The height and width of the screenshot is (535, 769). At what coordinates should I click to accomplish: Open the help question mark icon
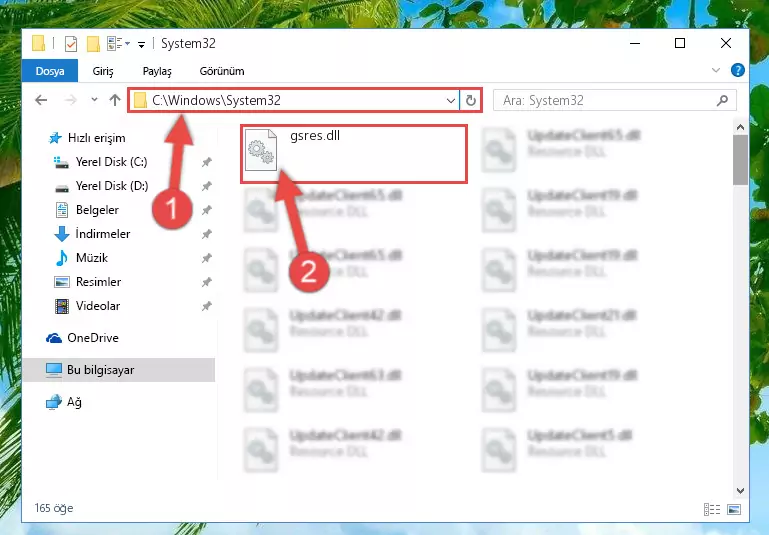pyautogui.click(x=738, y=70)
